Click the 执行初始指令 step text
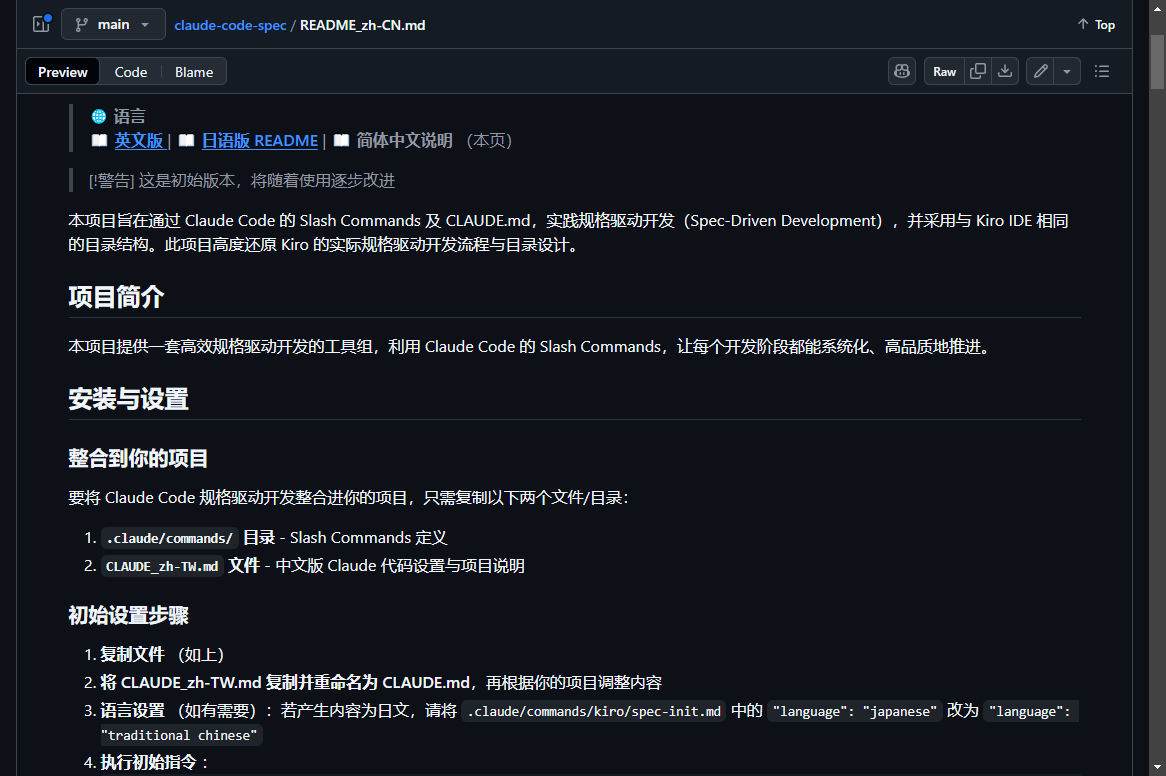The width and height of the screenshot is (1166, 776). [x=149, y=763]
